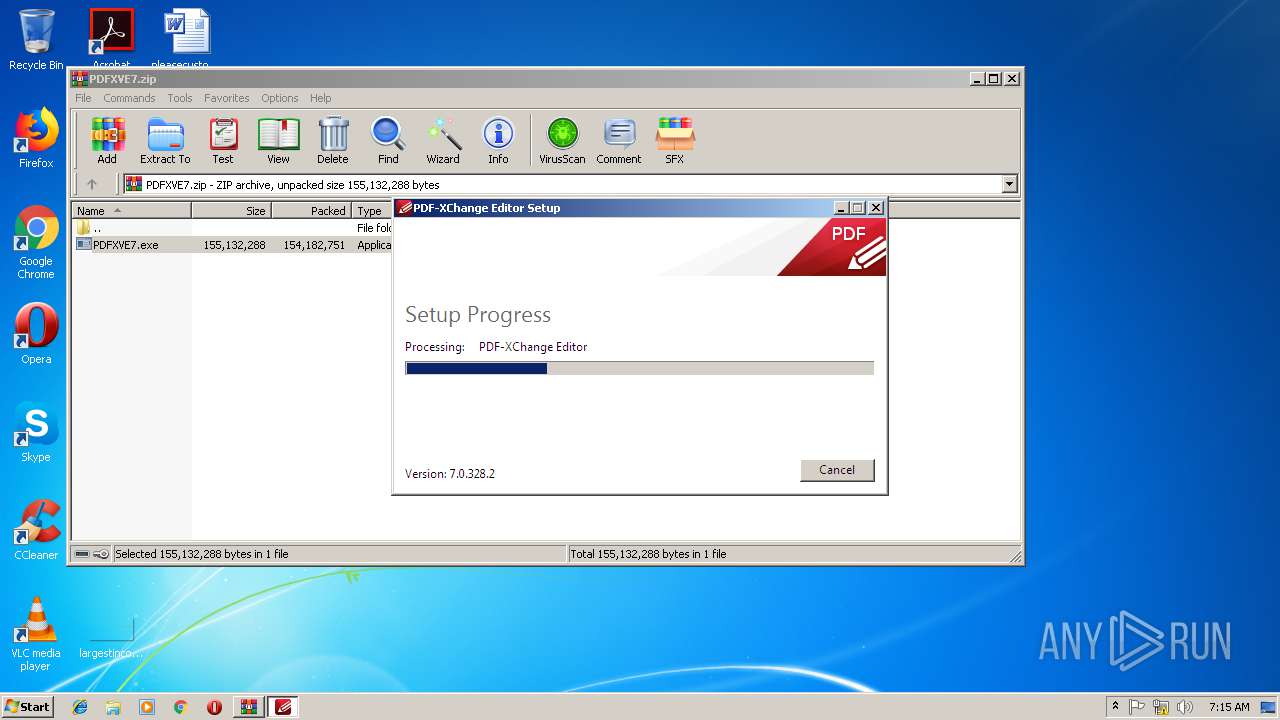Select the Opera desktop shortcut
This screenshot has height=720, width=1280.
(x=36, y=333)
